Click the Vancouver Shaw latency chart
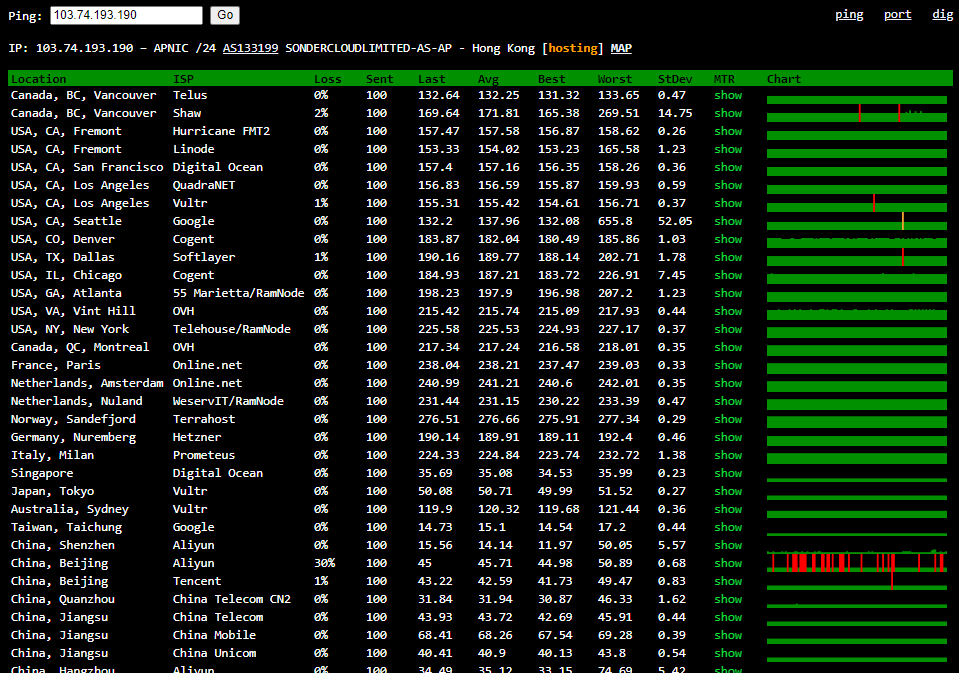This screenshot has width=959, height=673. [856, 113]
